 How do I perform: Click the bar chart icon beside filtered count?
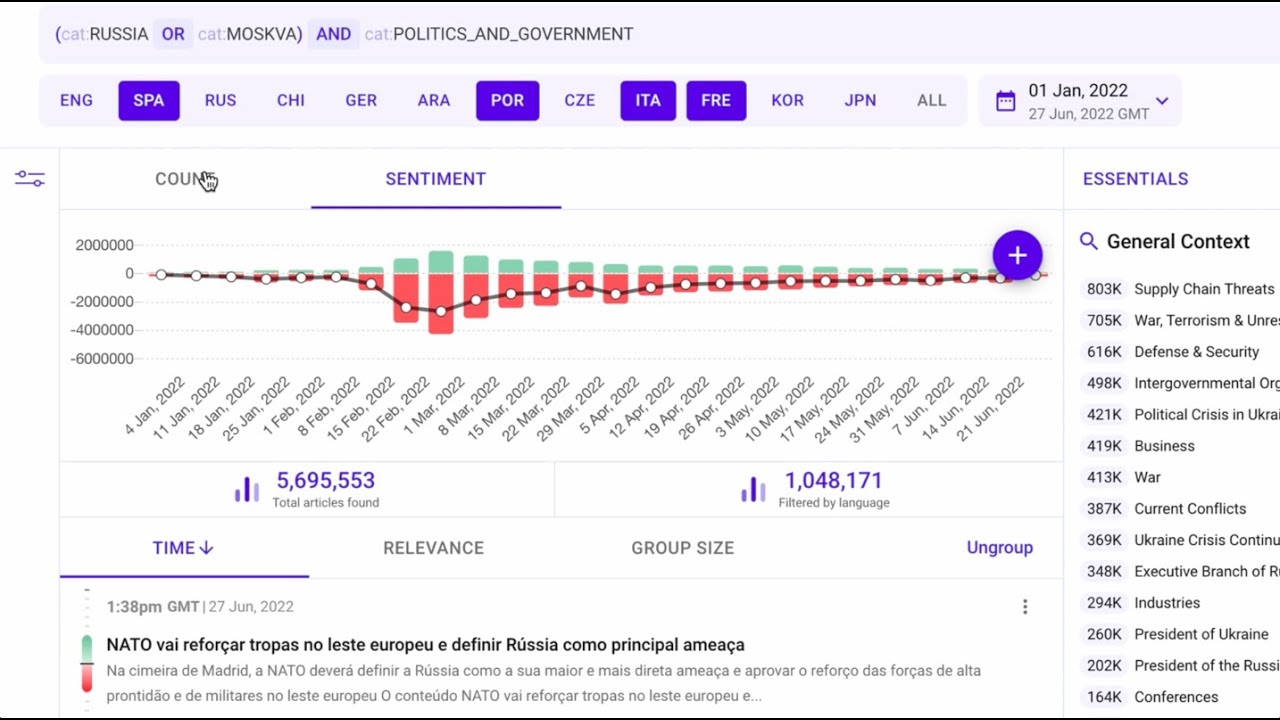pyautogui.click(x=753, y=489)
